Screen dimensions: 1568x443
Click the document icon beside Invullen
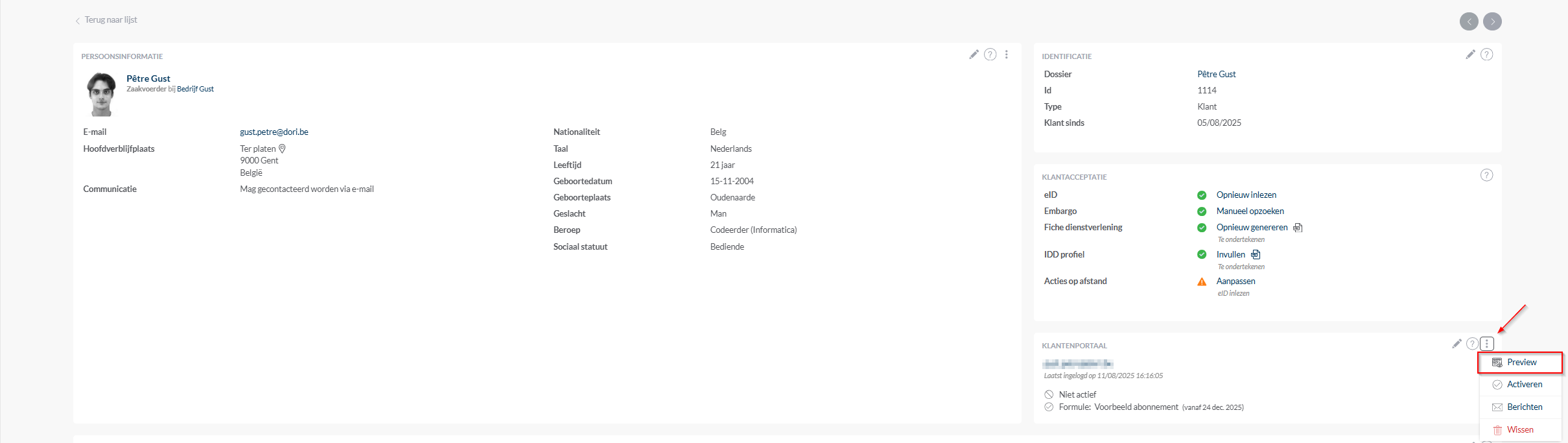tap(1256, 255)
